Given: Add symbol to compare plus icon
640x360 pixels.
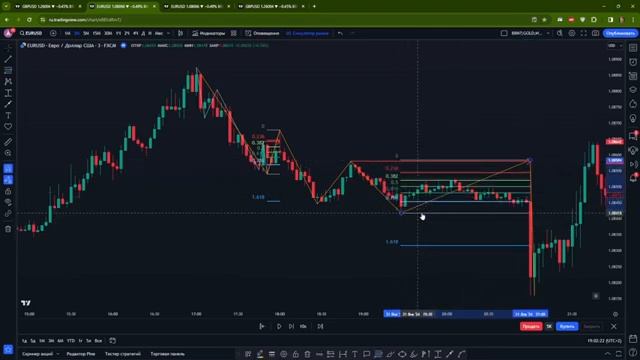Looking at the screenshot, I should [53, 33].
